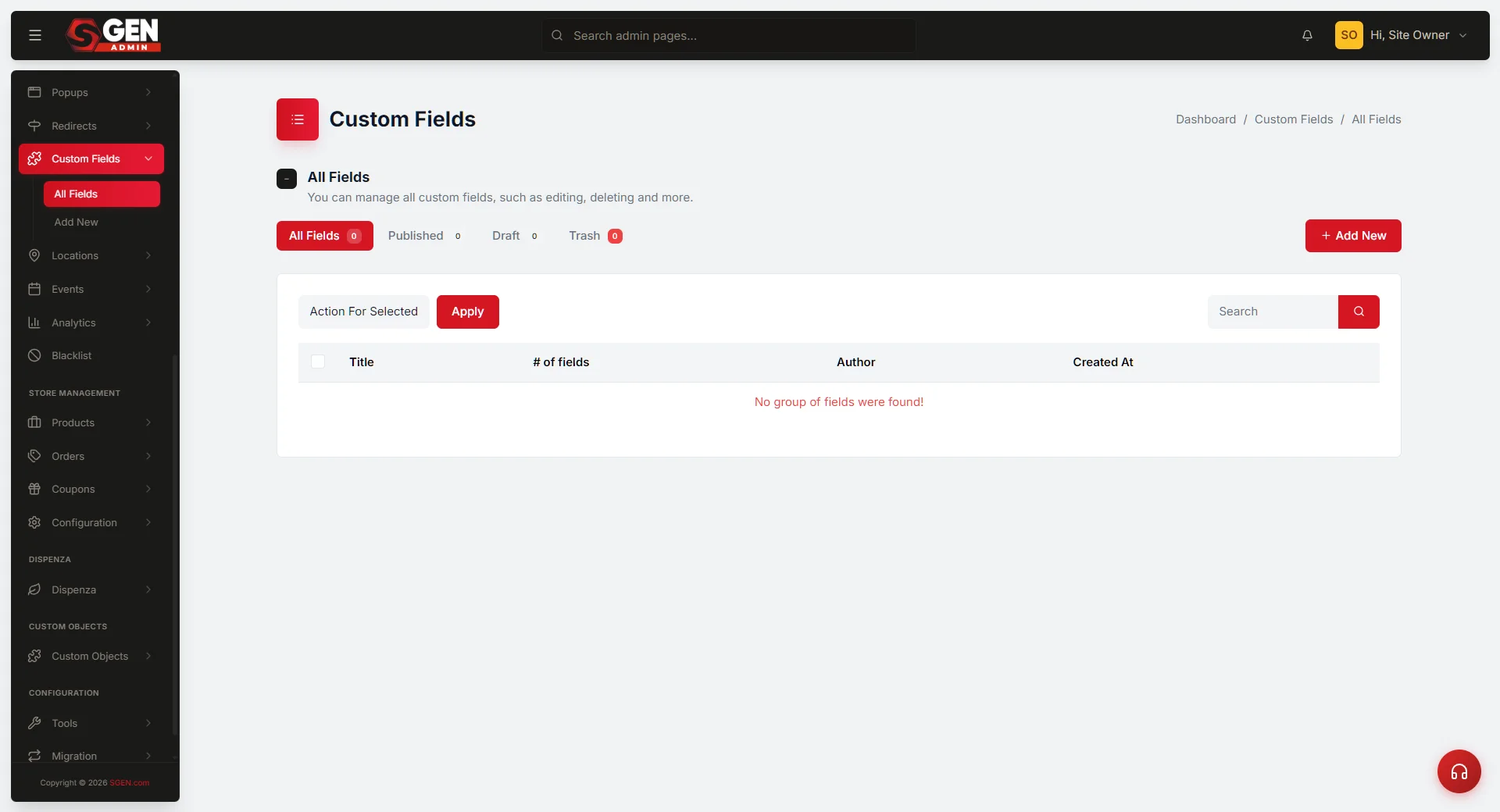Click the Custom Fields puzzle icon
Viewport: 1500px width, 812px height.
[34, 158]
